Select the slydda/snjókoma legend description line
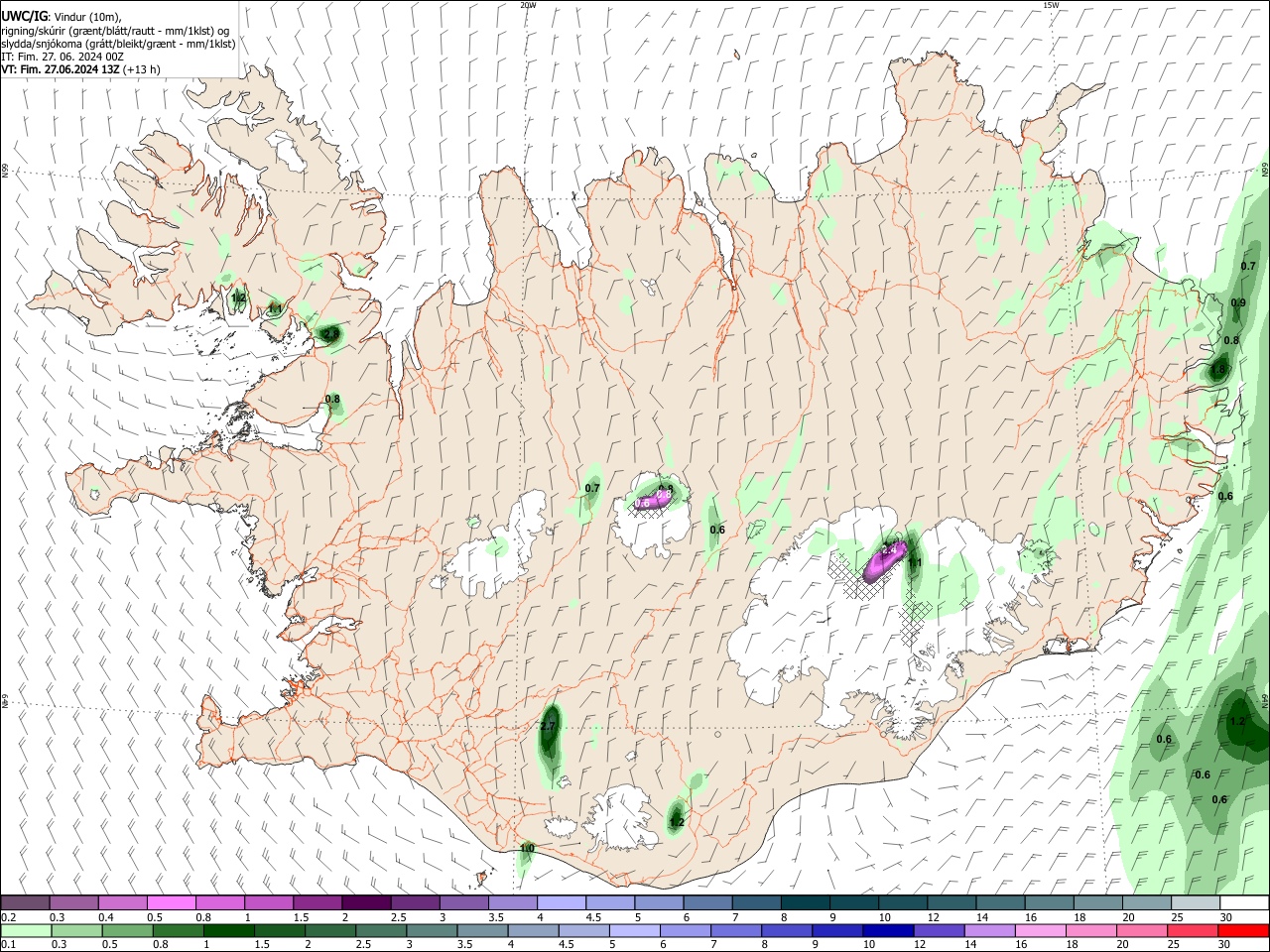Image resolution: width=1270 pixels, height=952 pixels. (118, 44)
